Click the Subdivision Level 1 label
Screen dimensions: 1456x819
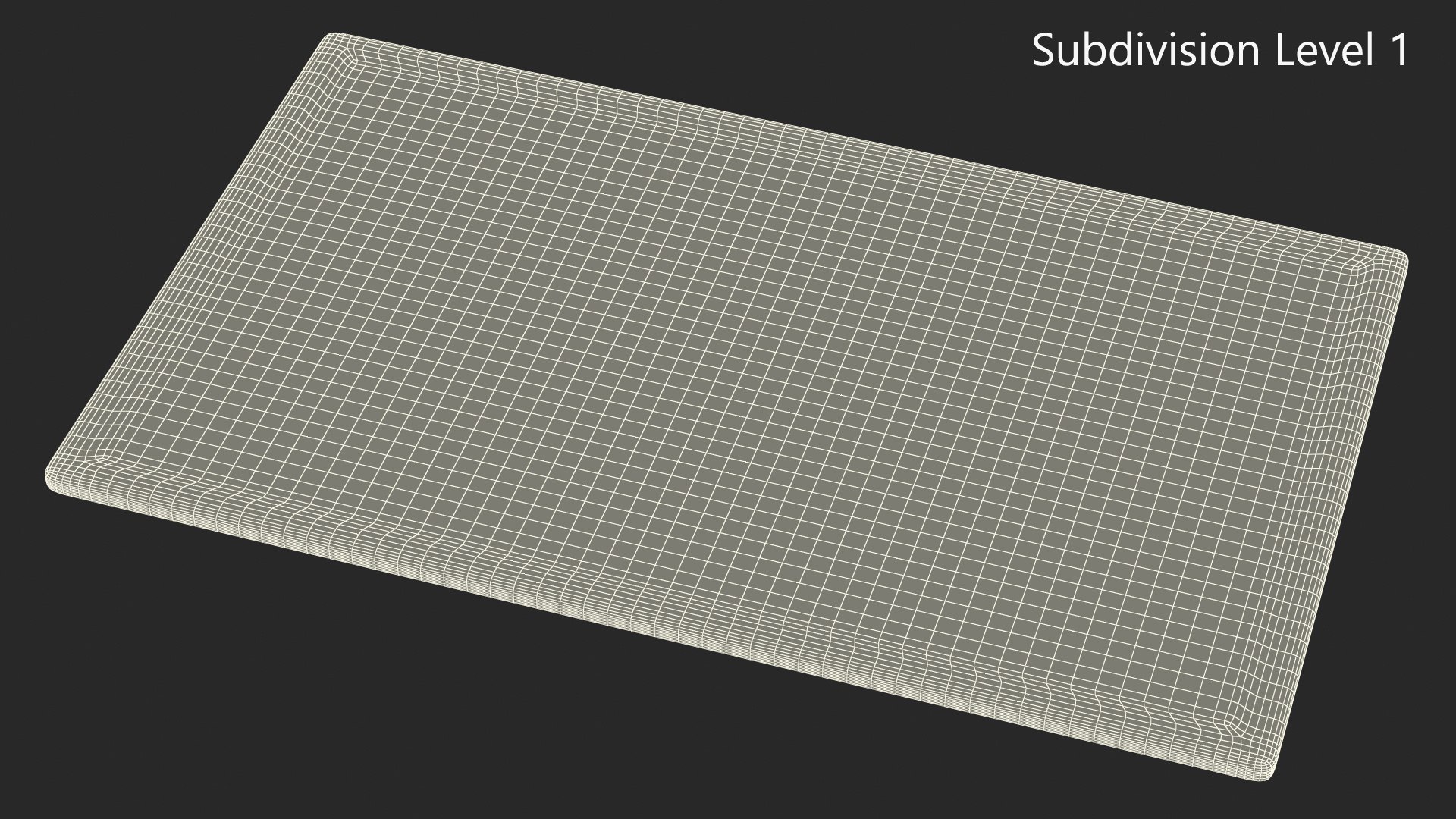1220,51
